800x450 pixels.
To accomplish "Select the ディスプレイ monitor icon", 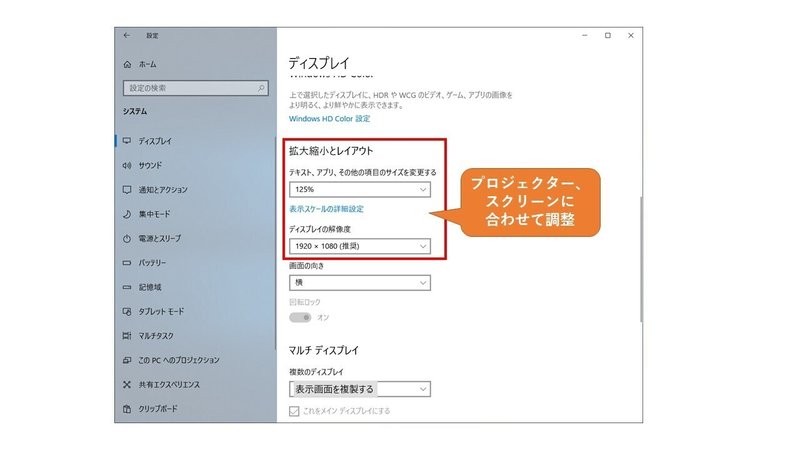I will [x=127, y=141].
